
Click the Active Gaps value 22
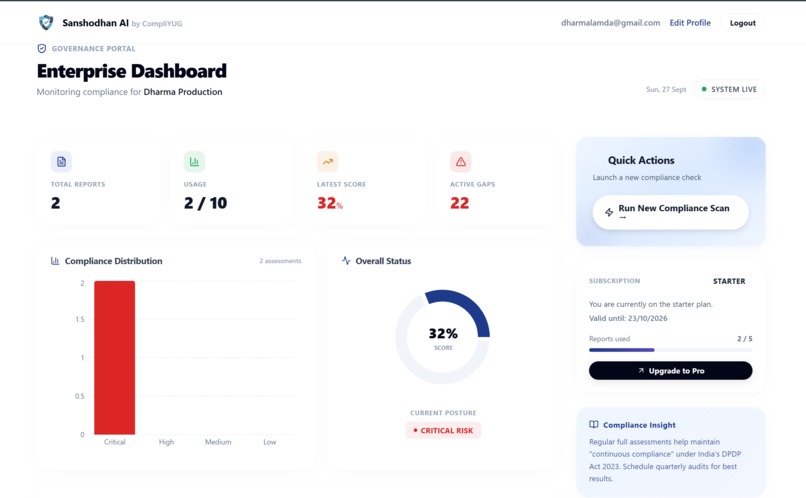click(460, 203)
